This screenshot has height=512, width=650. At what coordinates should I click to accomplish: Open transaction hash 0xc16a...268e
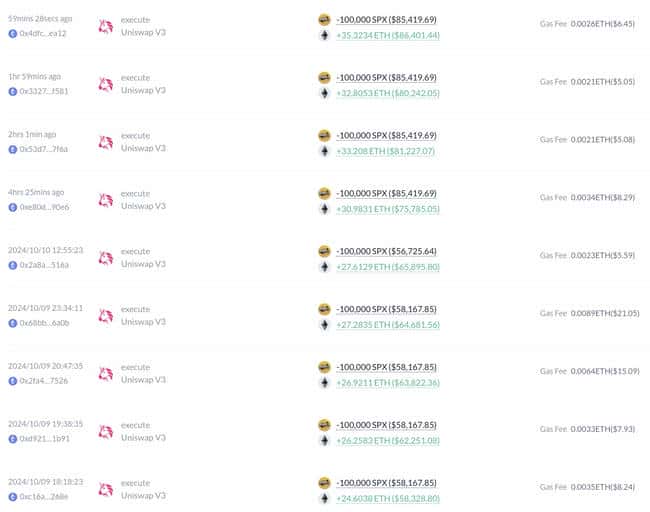point(44,497)
